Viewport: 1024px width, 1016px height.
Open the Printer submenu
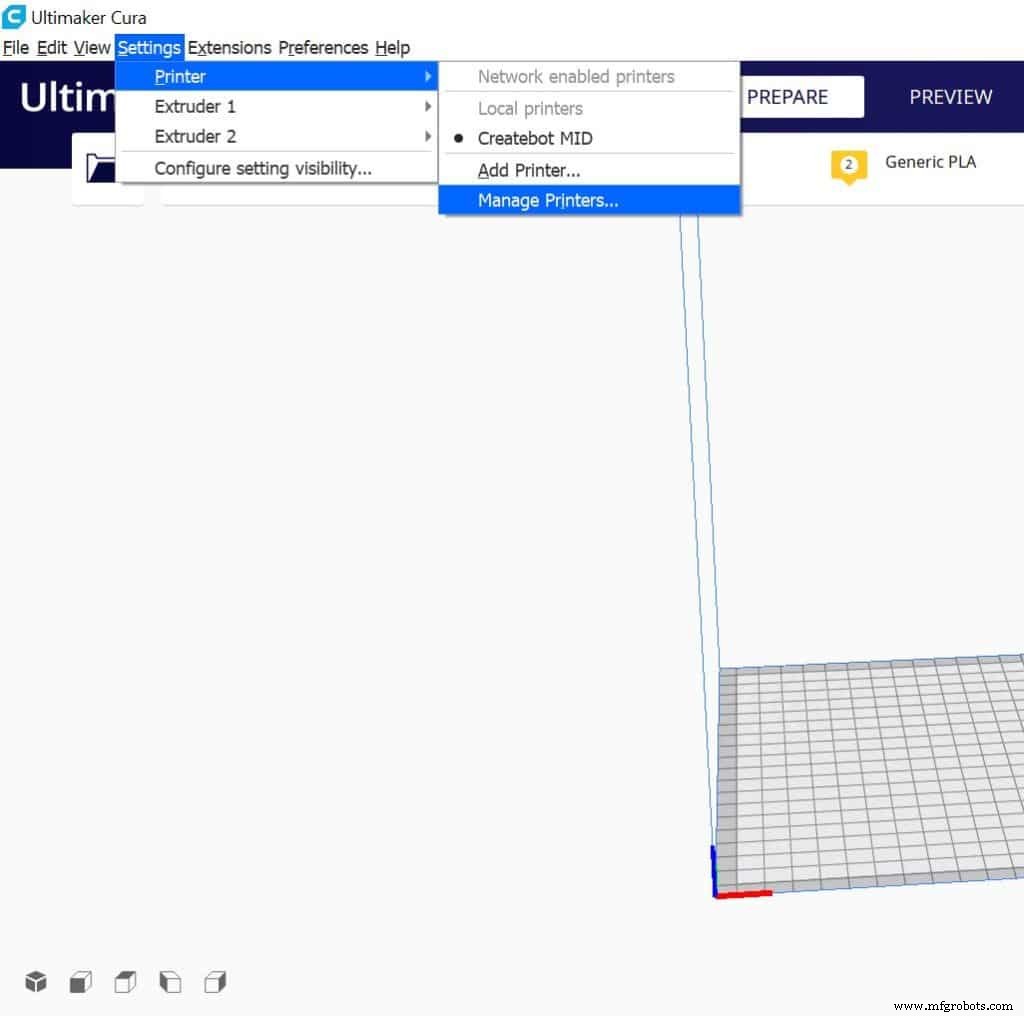tap(180, 76)
